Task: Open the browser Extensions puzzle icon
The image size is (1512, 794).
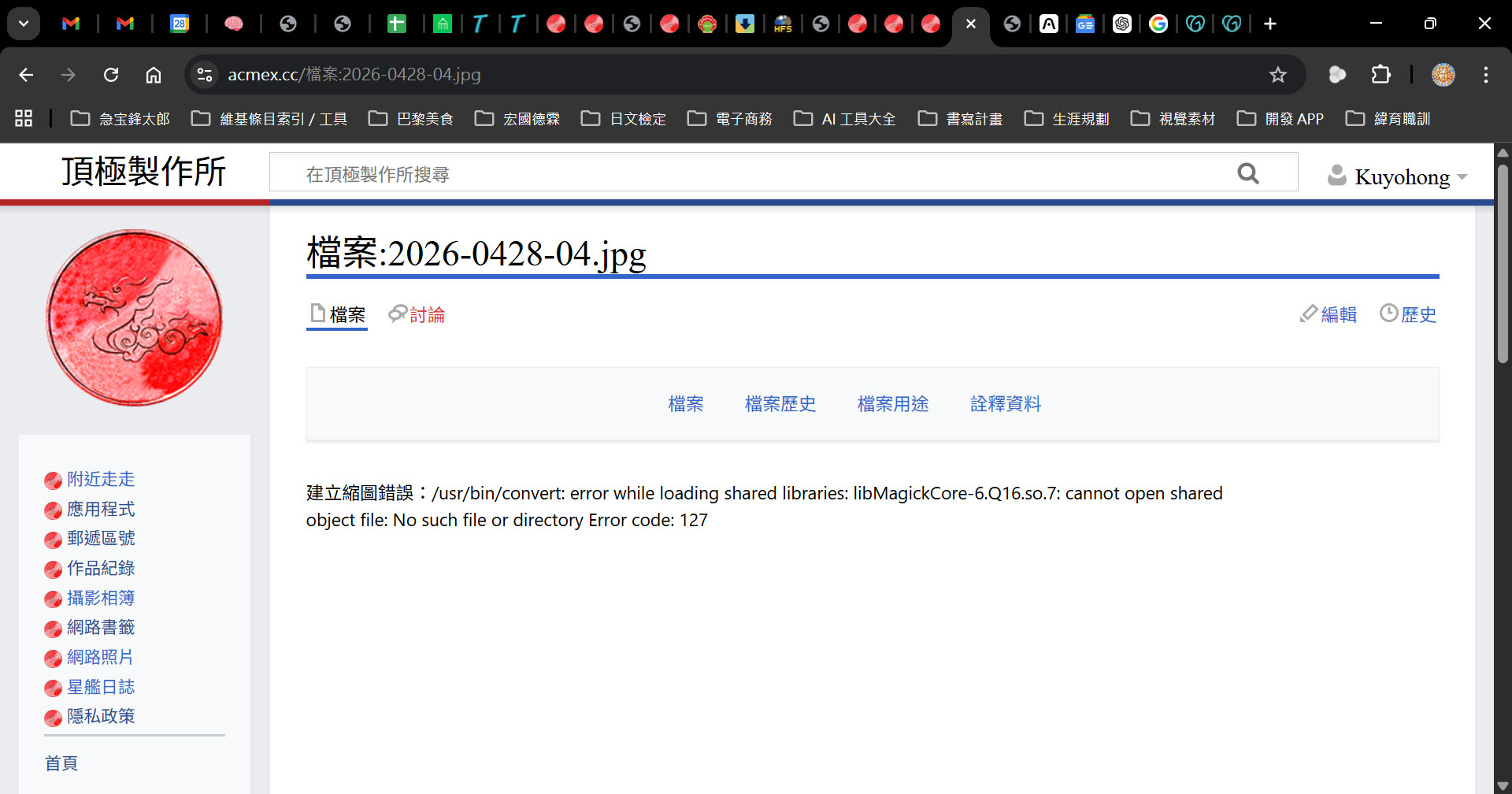Action: pyautogui.click(x=1380, y=75)
